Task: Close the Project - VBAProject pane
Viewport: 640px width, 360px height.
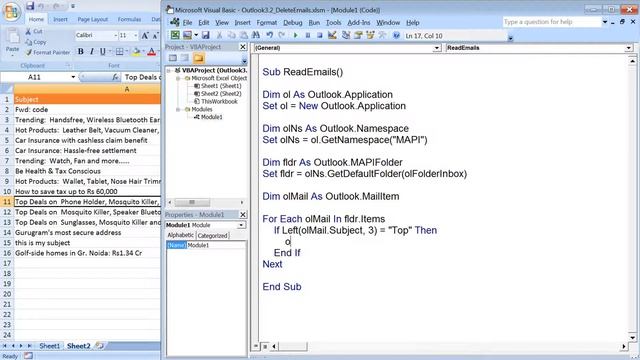Action: [242, 47]
